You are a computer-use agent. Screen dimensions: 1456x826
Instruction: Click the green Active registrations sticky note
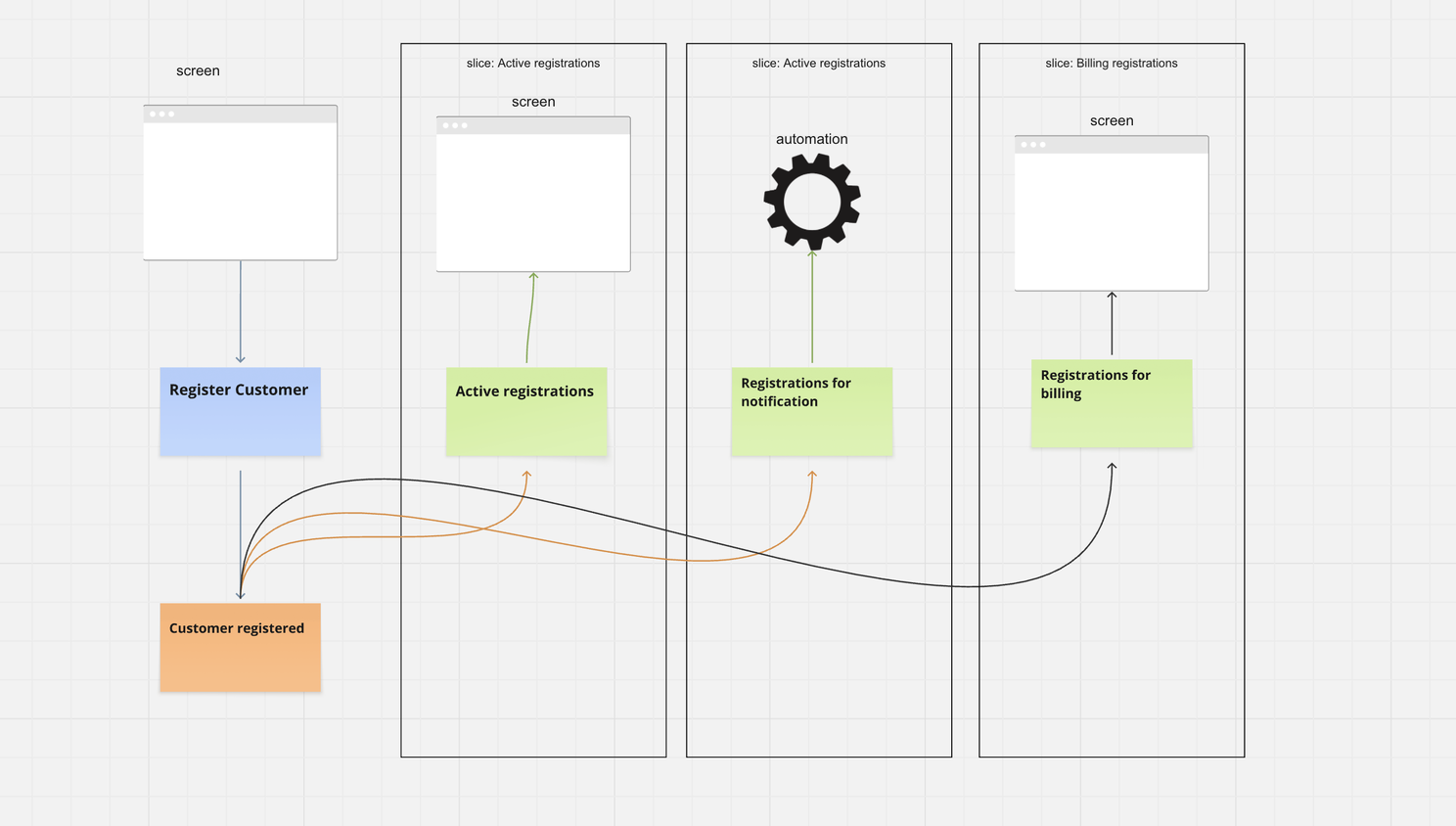click(x=526, y=412)
